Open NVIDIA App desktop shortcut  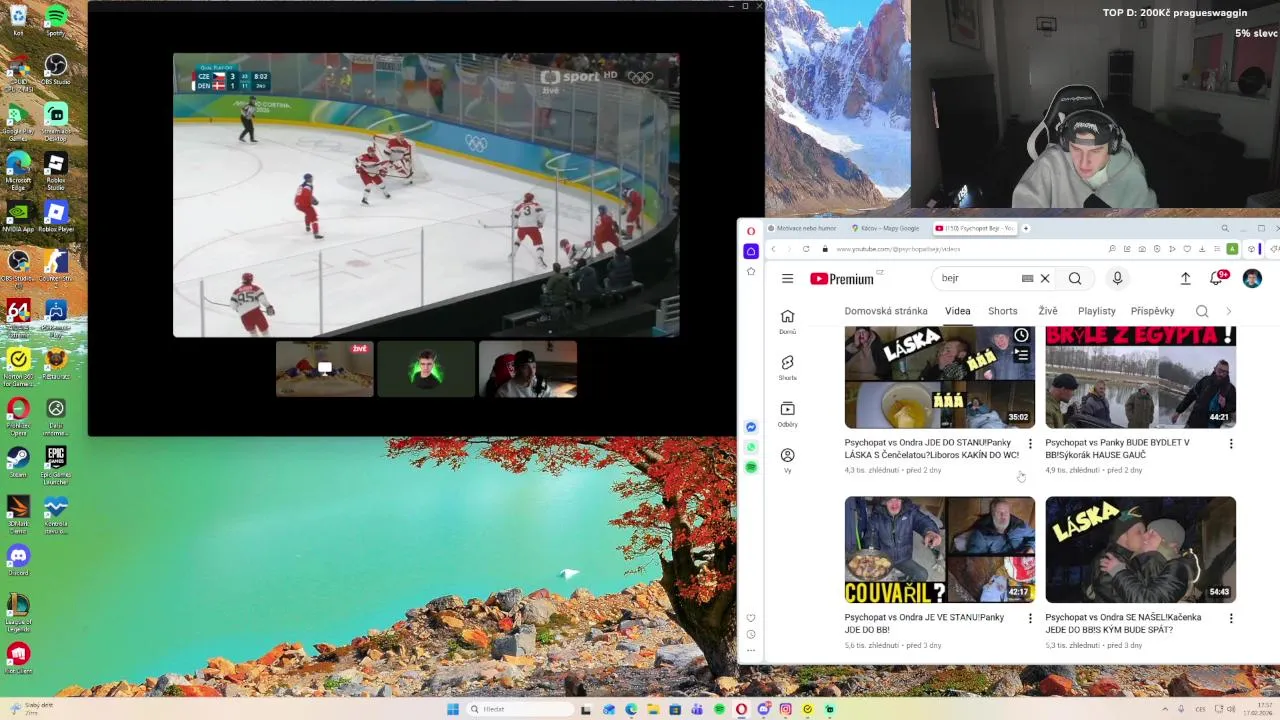point(18,217)
